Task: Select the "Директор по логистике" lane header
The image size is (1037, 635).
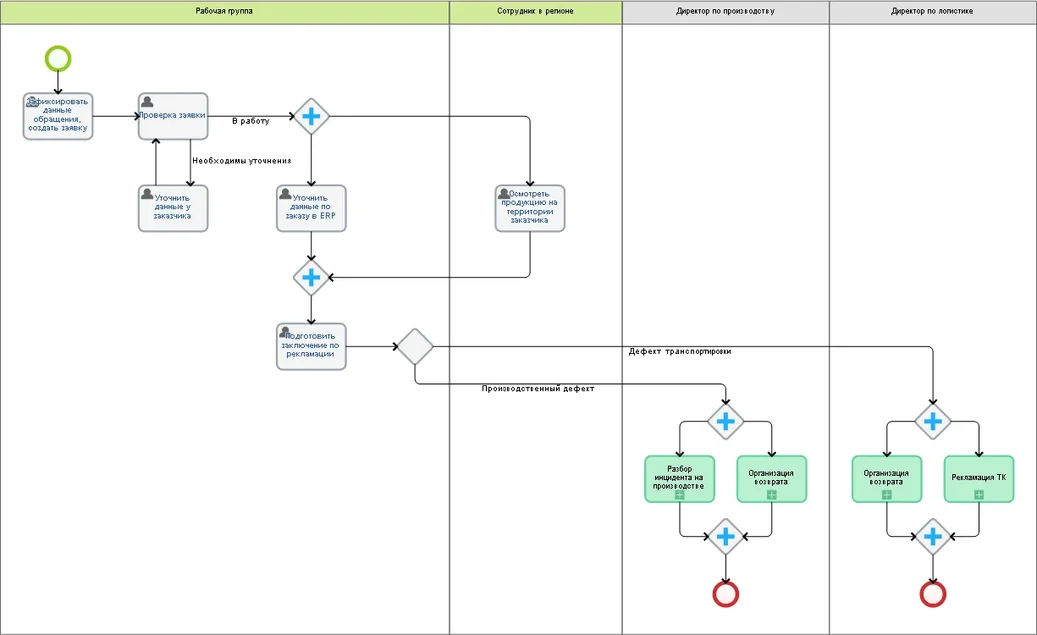Action: 932,12
